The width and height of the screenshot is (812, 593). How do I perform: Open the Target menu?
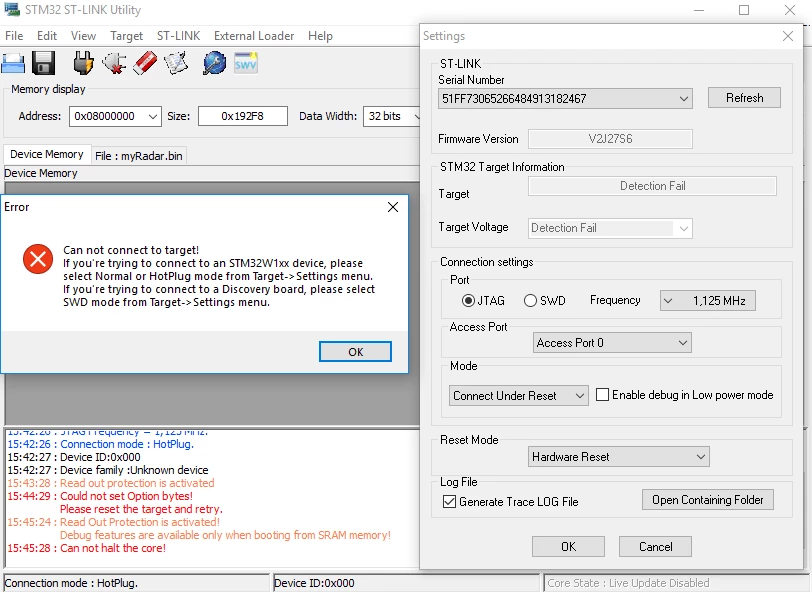(x=126, y=36)
